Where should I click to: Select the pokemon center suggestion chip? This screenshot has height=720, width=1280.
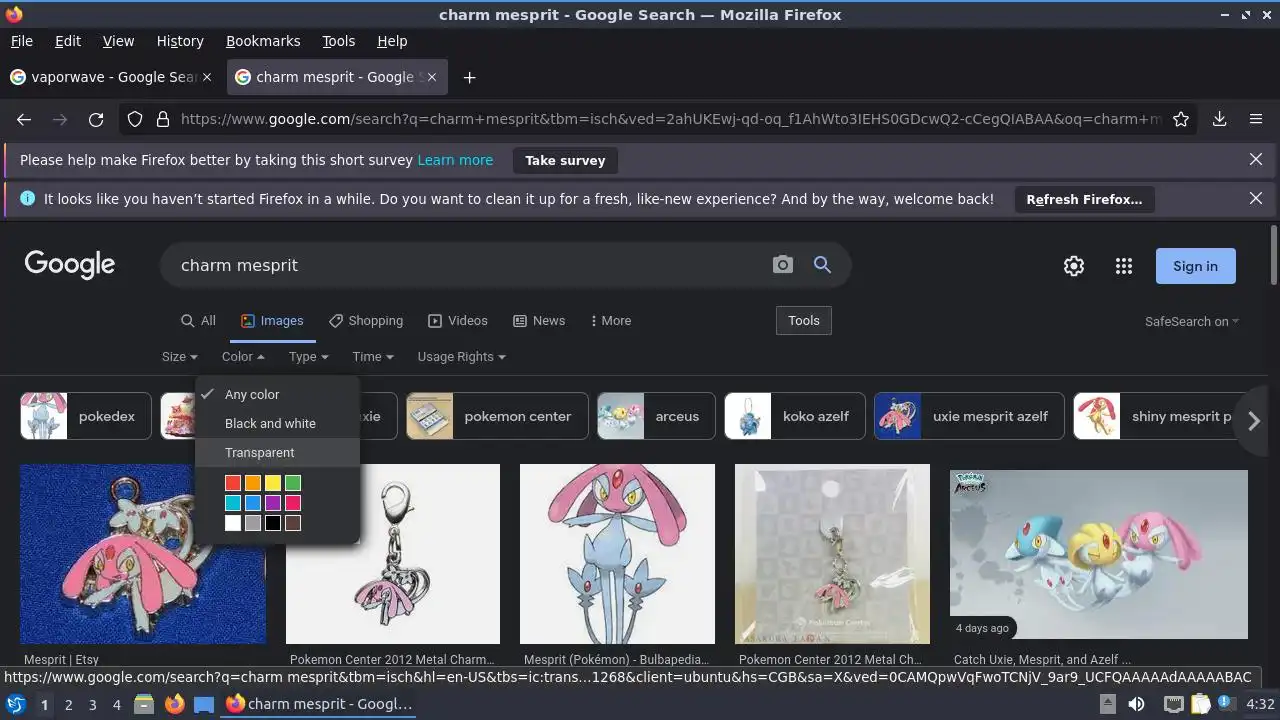497,416
